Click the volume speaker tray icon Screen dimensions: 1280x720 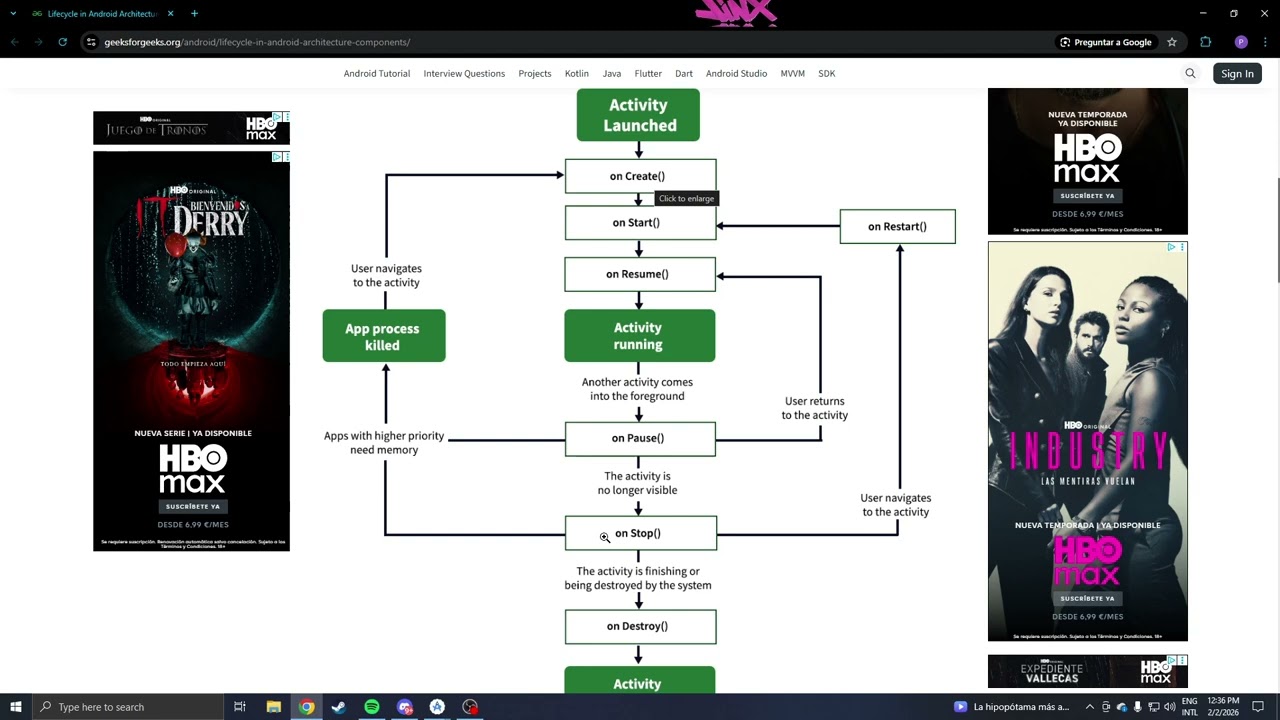point(1170,707)
